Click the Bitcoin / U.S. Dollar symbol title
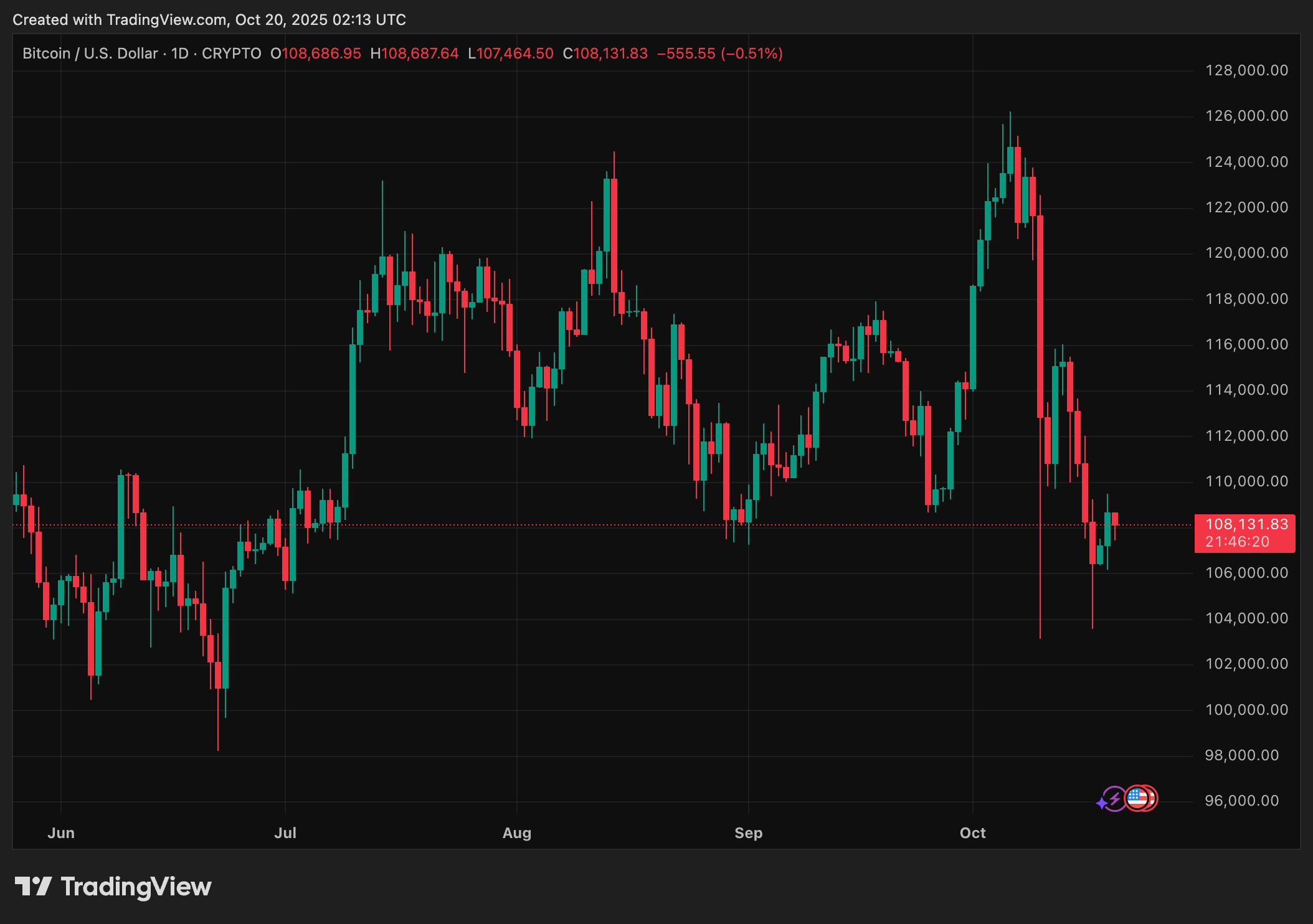The image size is (1313, 924). [90, 54]
